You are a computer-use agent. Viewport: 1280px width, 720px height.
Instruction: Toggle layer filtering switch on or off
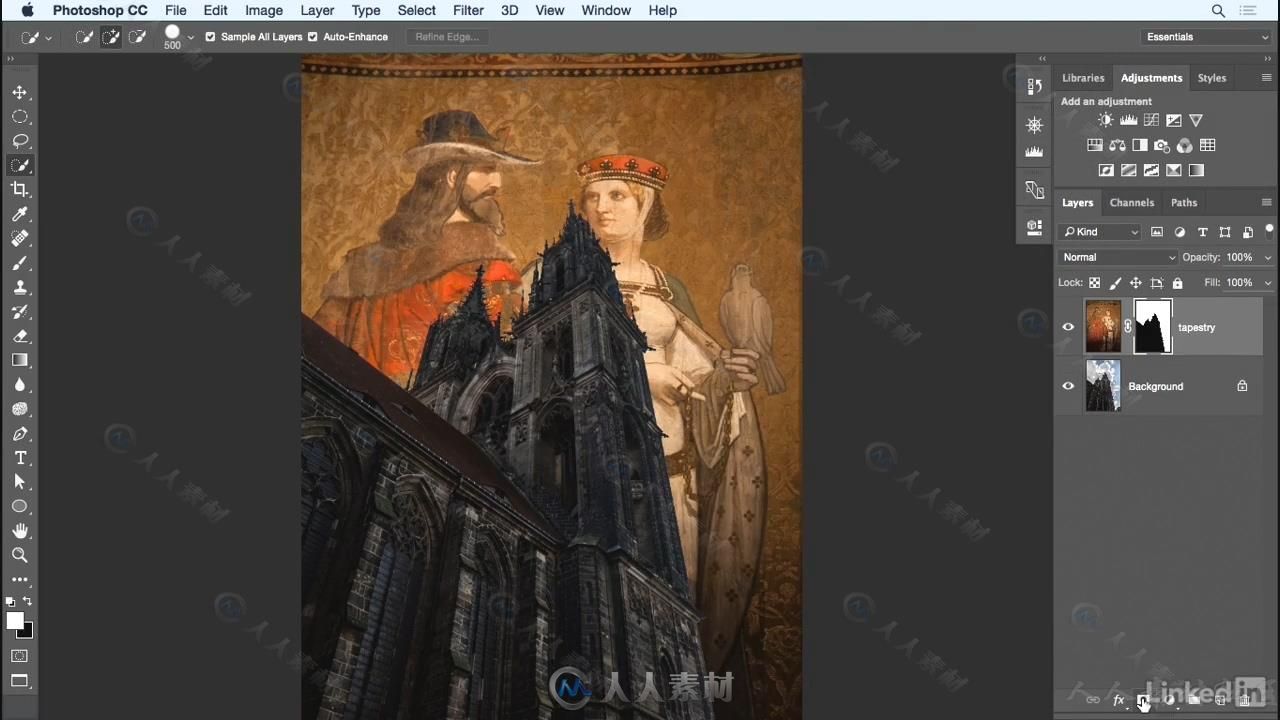(1269, 231)
